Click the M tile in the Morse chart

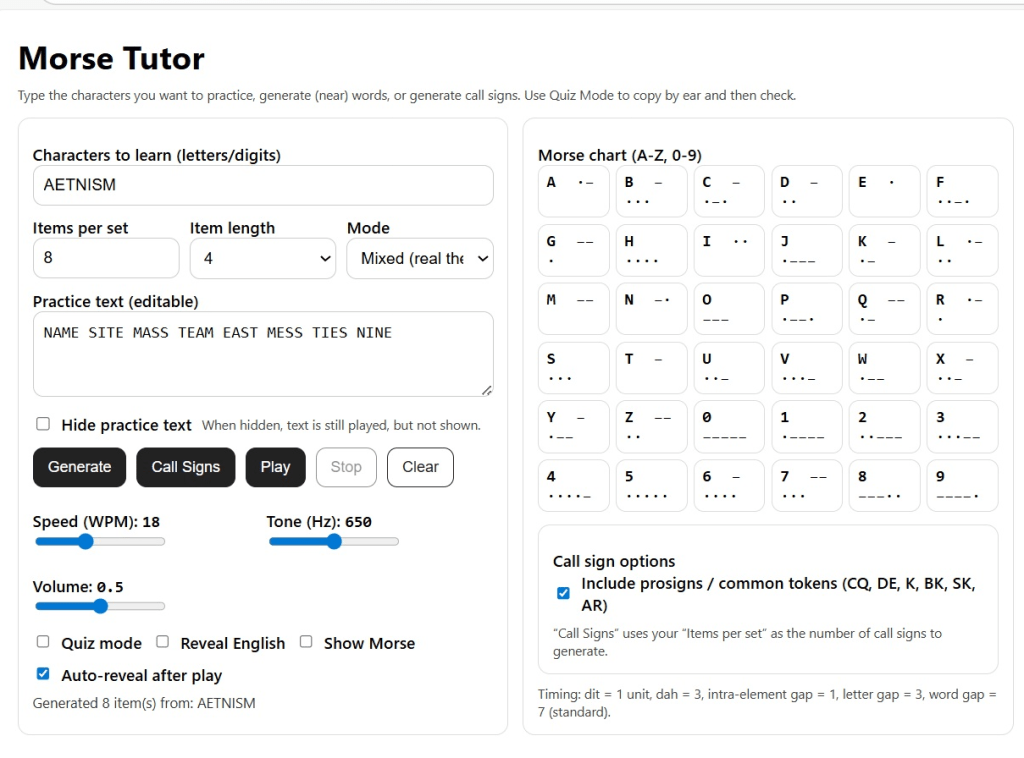pos(573,308)
